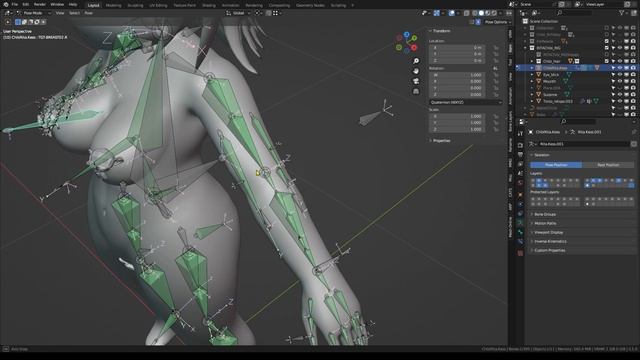Open the Window menu
Screen dimensions: 640x360
[x=57, y=4]
